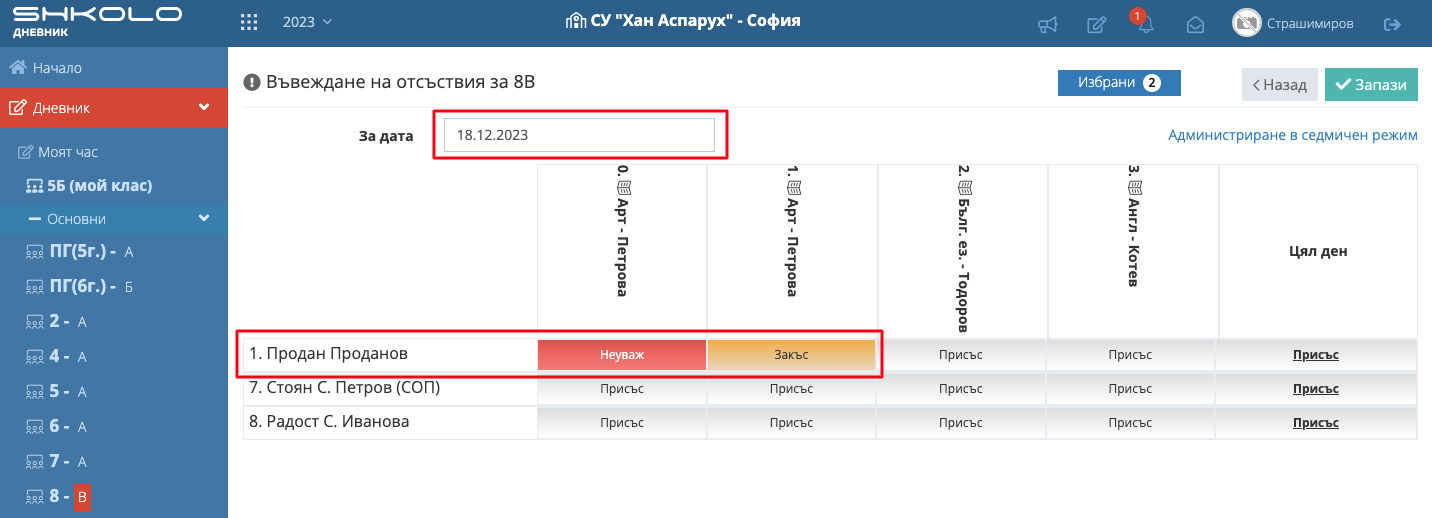
Task: Go to Начало in sidebar
Action: tap(45, 68)
